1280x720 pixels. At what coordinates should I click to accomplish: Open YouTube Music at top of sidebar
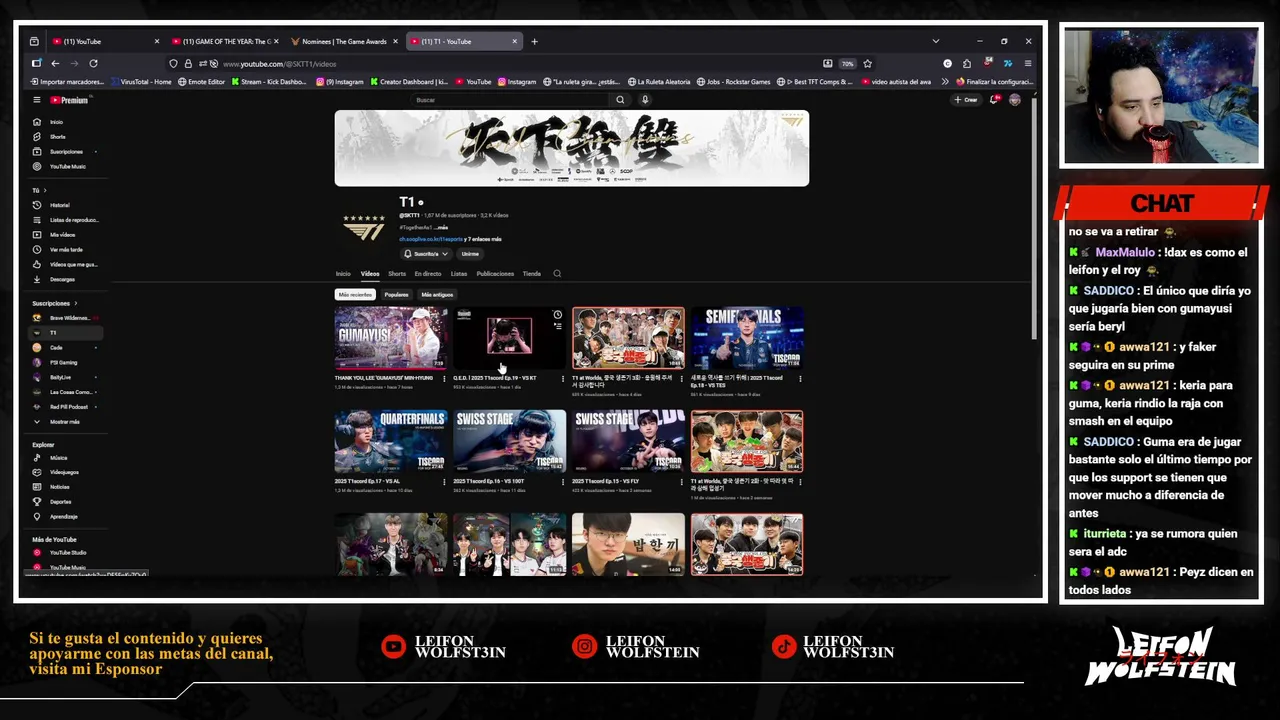pyautogui.click(x=67, y=167)
